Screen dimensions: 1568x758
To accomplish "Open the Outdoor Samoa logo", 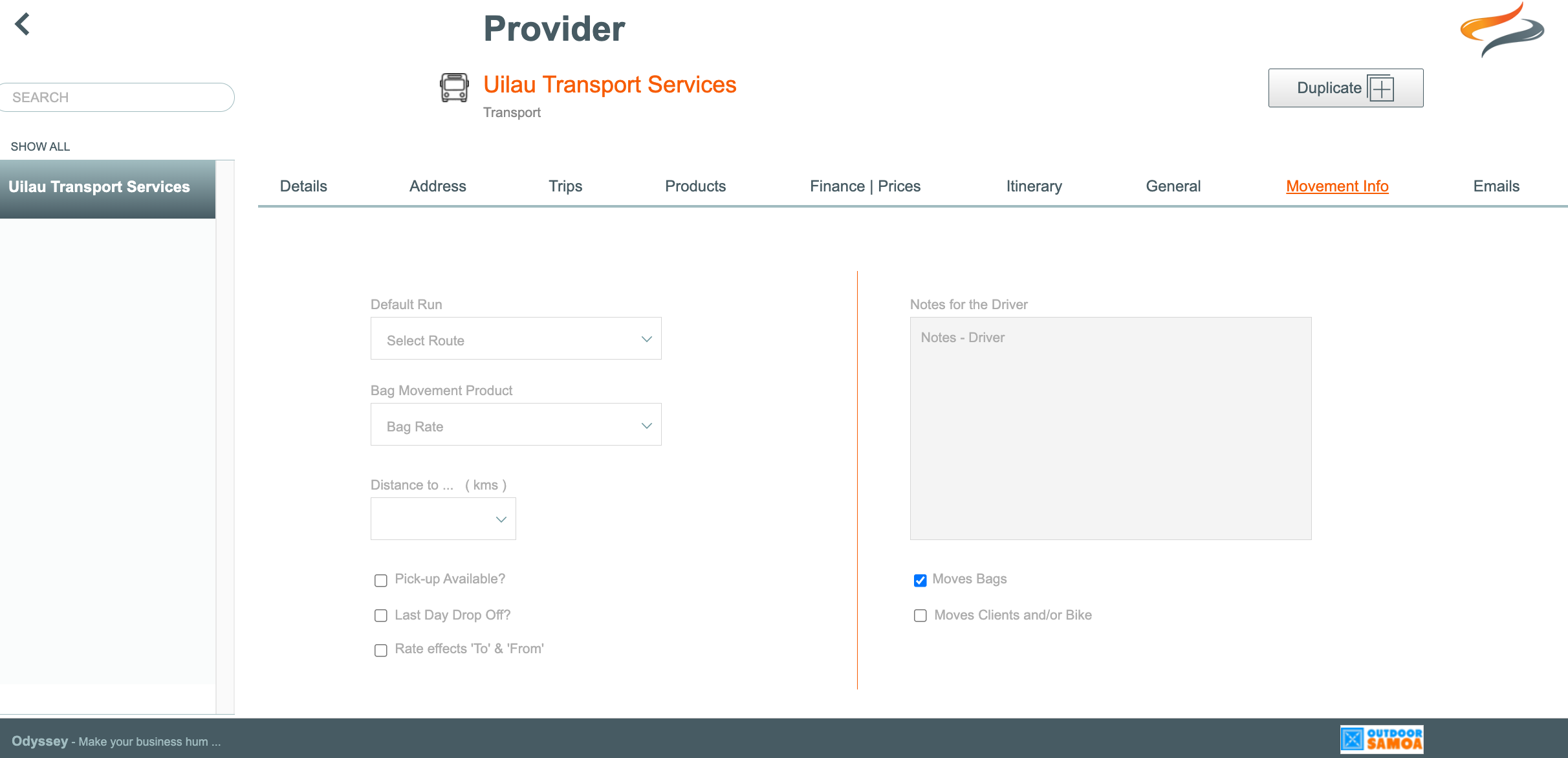I will [1382, 739].
